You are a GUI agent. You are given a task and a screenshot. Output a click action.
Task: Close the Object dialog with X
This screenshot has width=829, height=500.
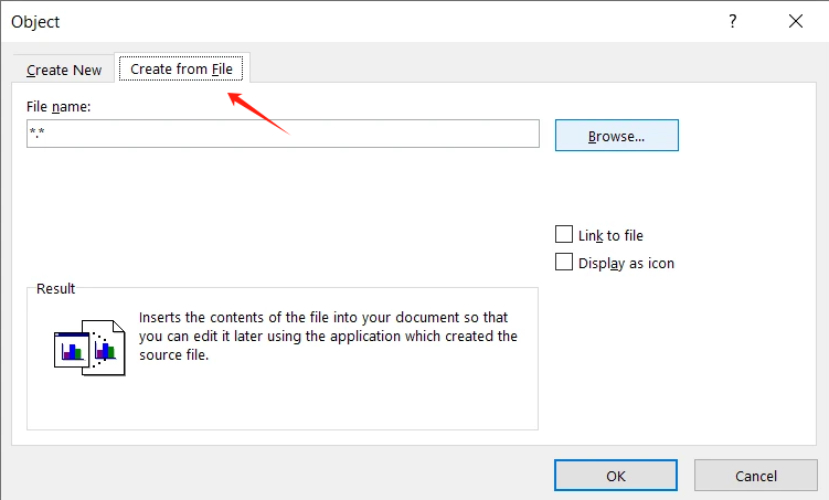[795, 21]
